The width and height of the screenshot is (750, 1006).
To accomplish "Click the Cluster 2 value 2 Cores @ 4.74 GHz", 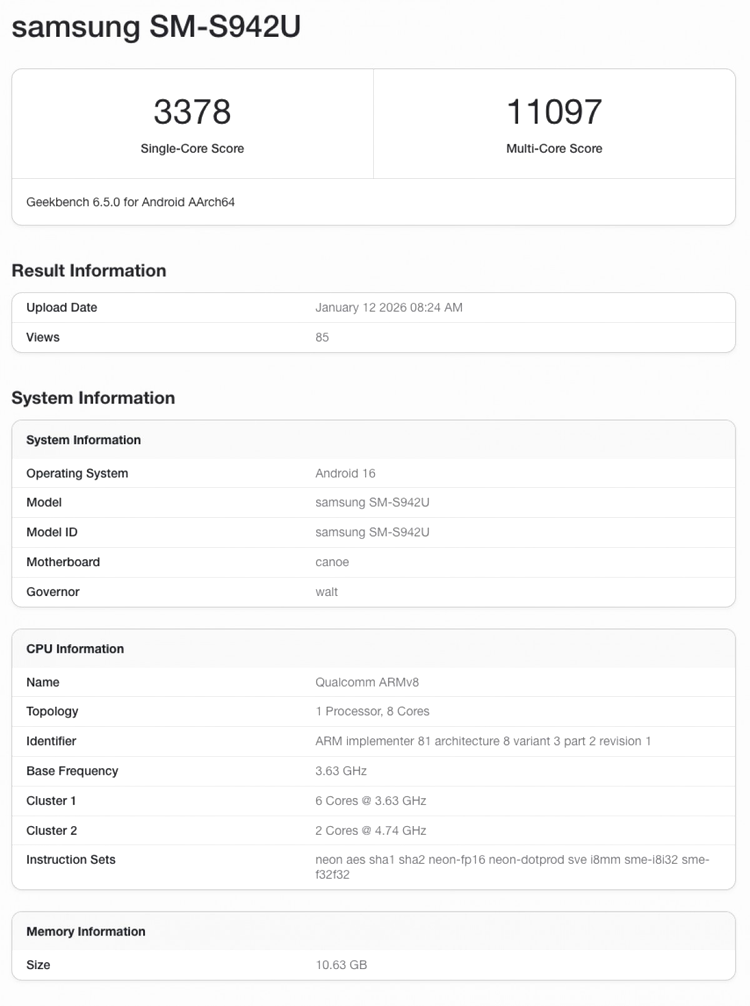I will point(370,831).
